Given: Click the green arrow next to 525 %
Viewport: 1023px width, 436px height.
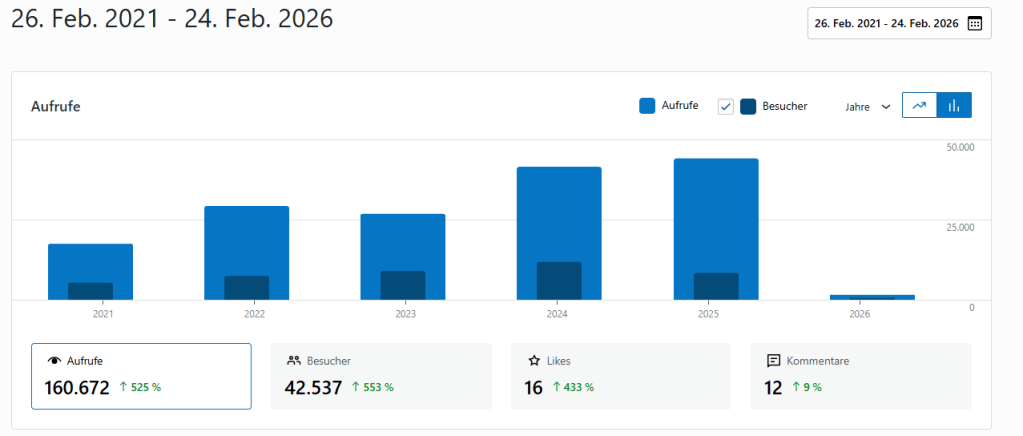Looking at the screenshot, I should (x=122, y=387).
